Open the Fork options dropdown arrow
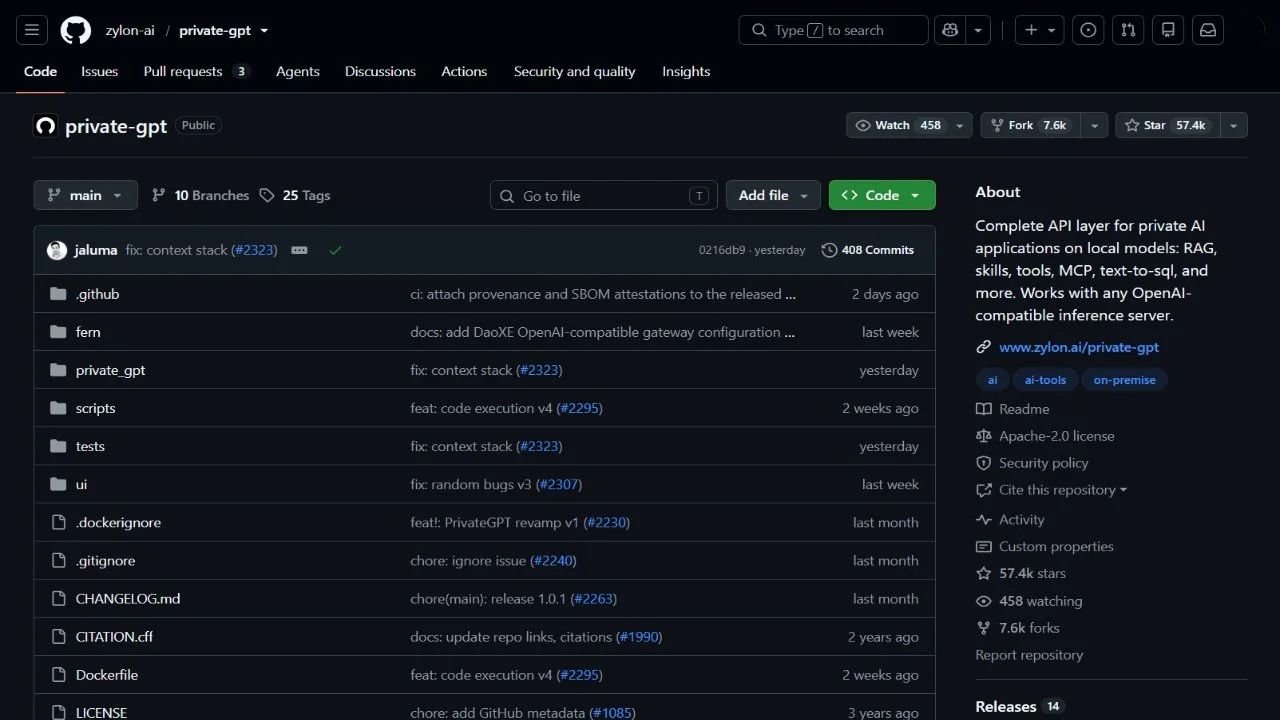Viewport: 1280px width, 720px height. point(1095,125)
